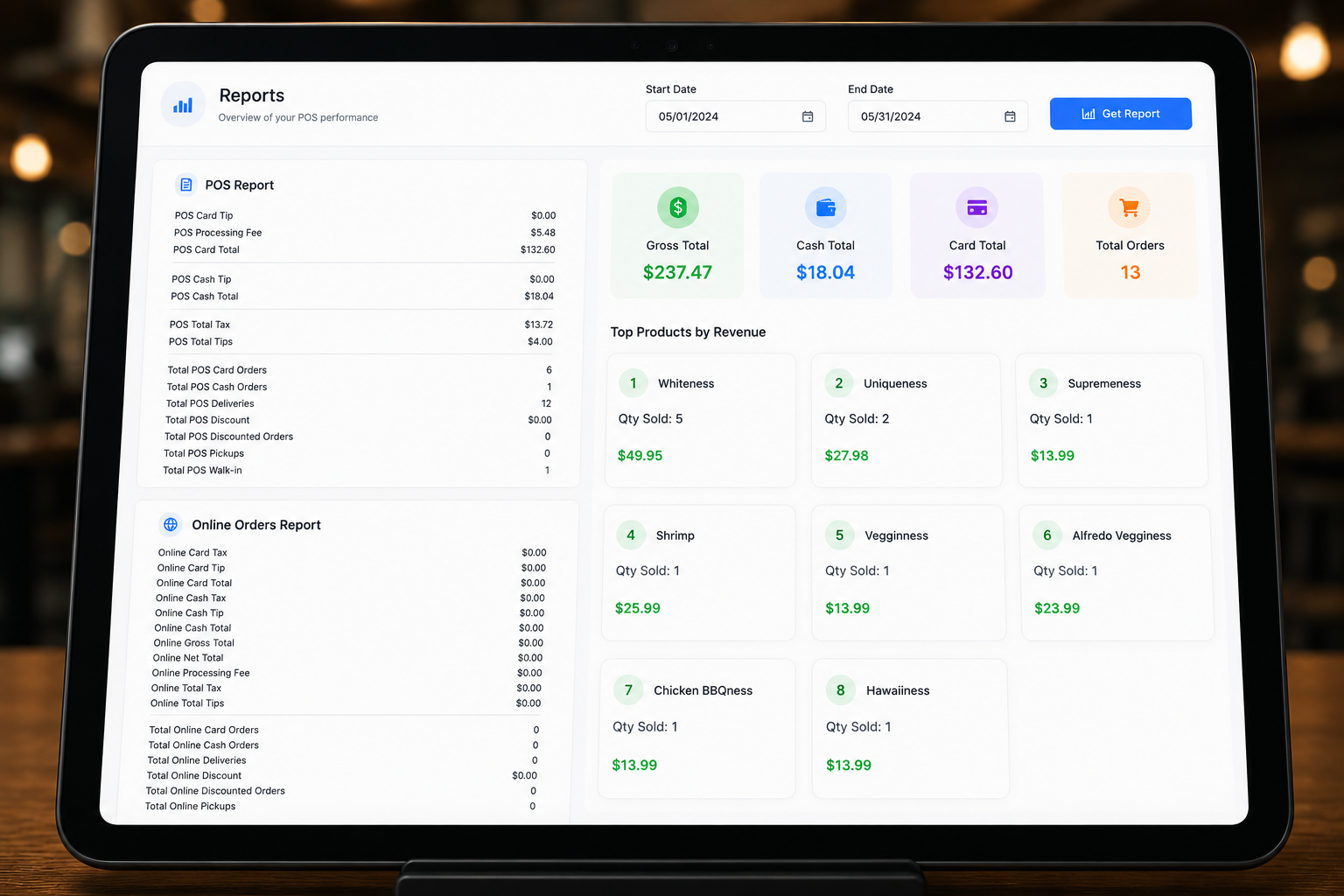Click the POS Processing Fee row label
This screenshot has width=1344, height=896.
[x=218, y=233]
